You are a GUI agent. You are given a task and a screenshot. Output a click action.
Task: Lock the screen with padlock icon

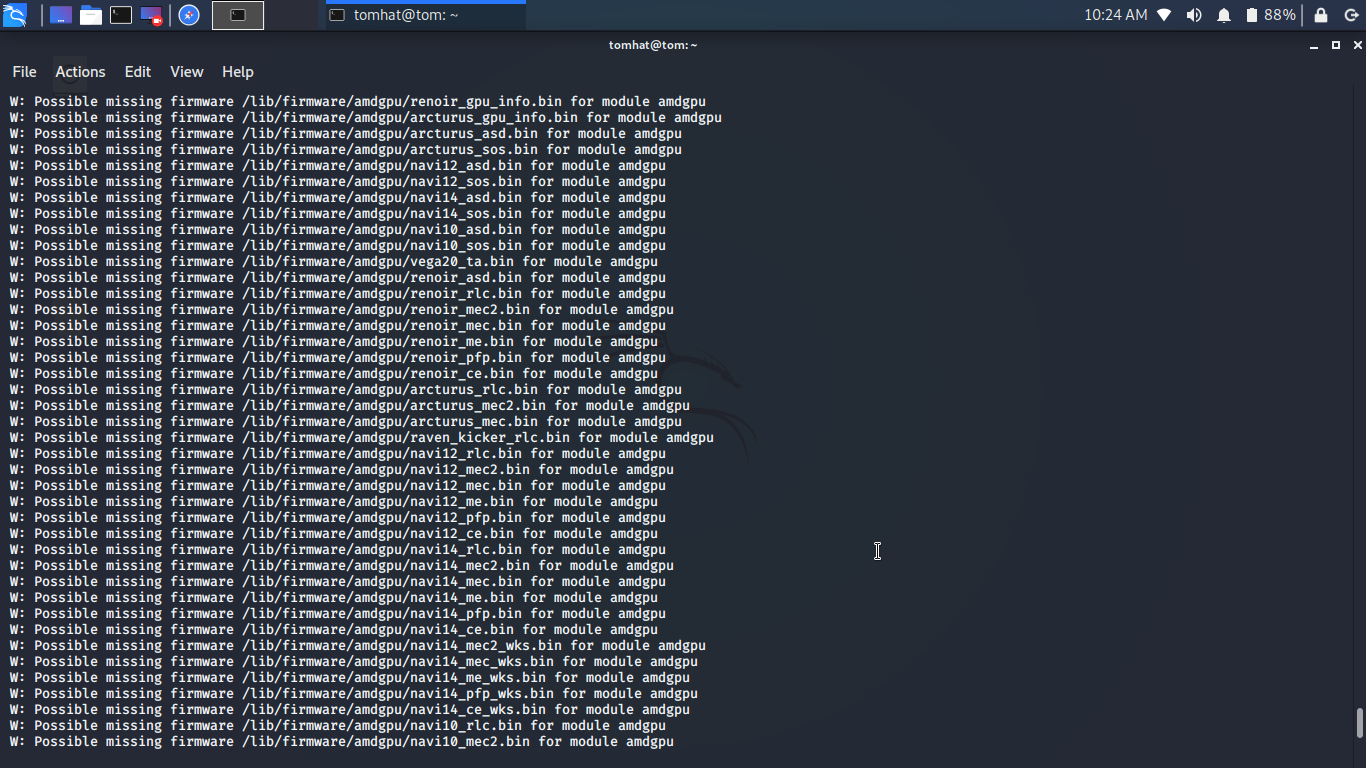pyautogui.click(x=1321, y=15)
